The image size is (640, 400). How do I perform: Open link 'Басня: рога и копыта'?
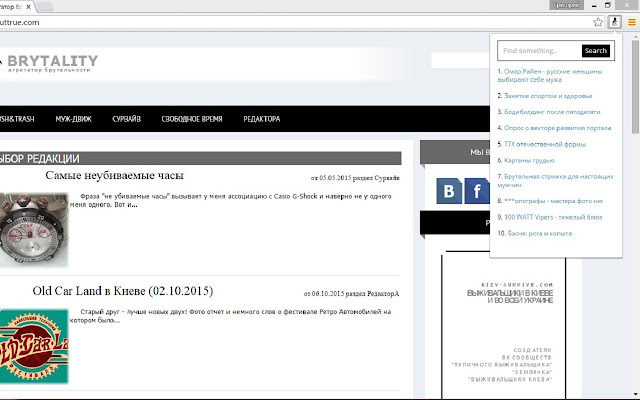click(x=540, y=233)
